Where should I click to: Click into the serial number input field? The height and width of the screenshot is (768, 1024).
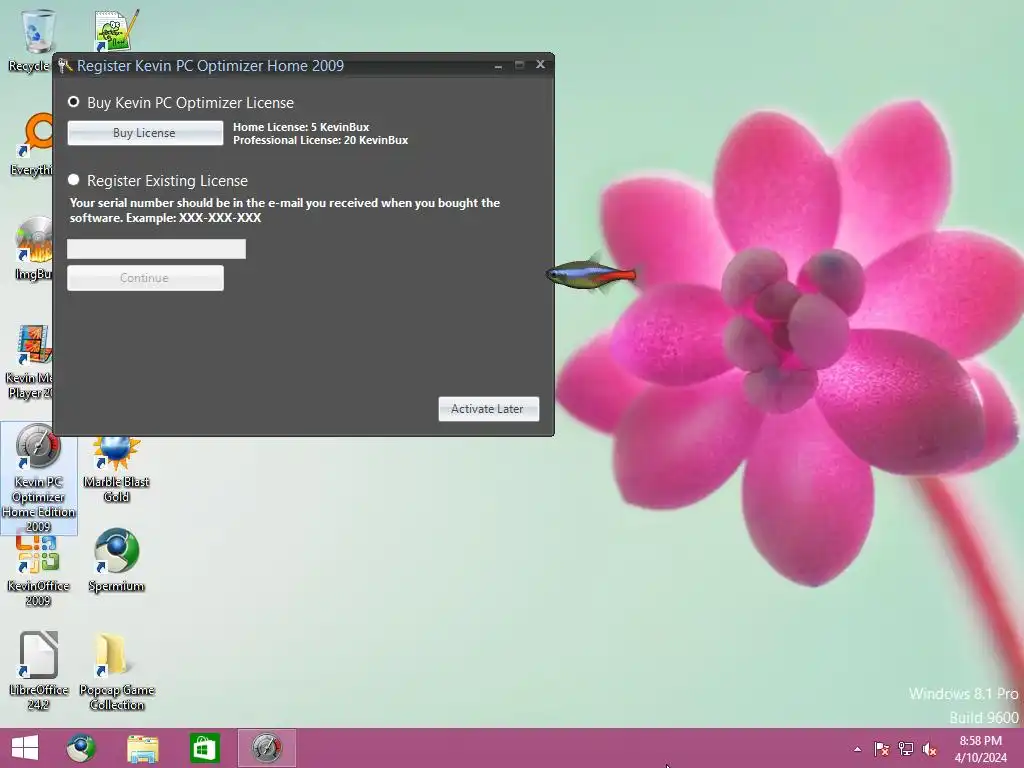pos(156,249)
